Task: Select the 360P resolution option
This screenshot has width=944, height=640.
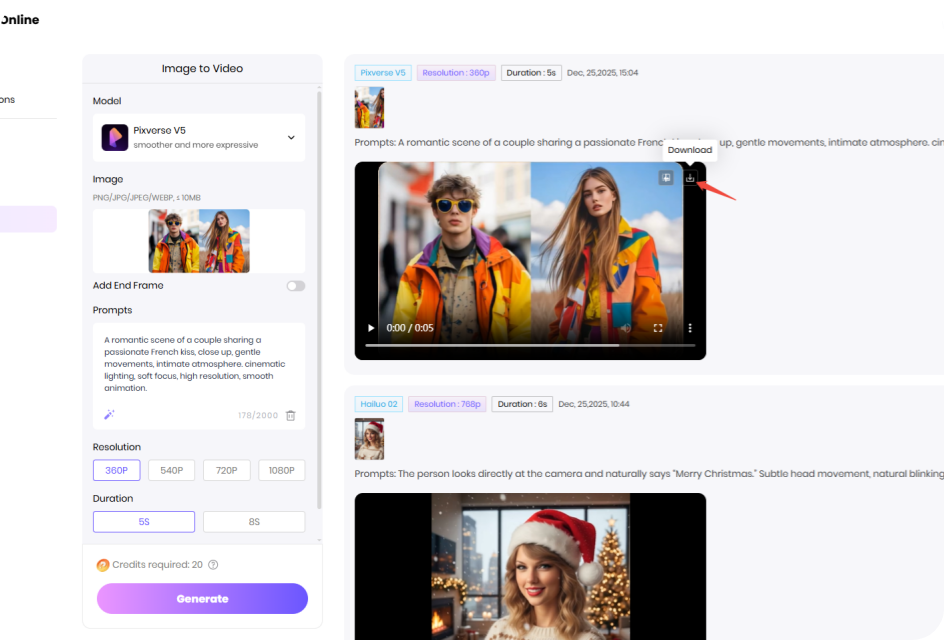Action: coord(116,470)
